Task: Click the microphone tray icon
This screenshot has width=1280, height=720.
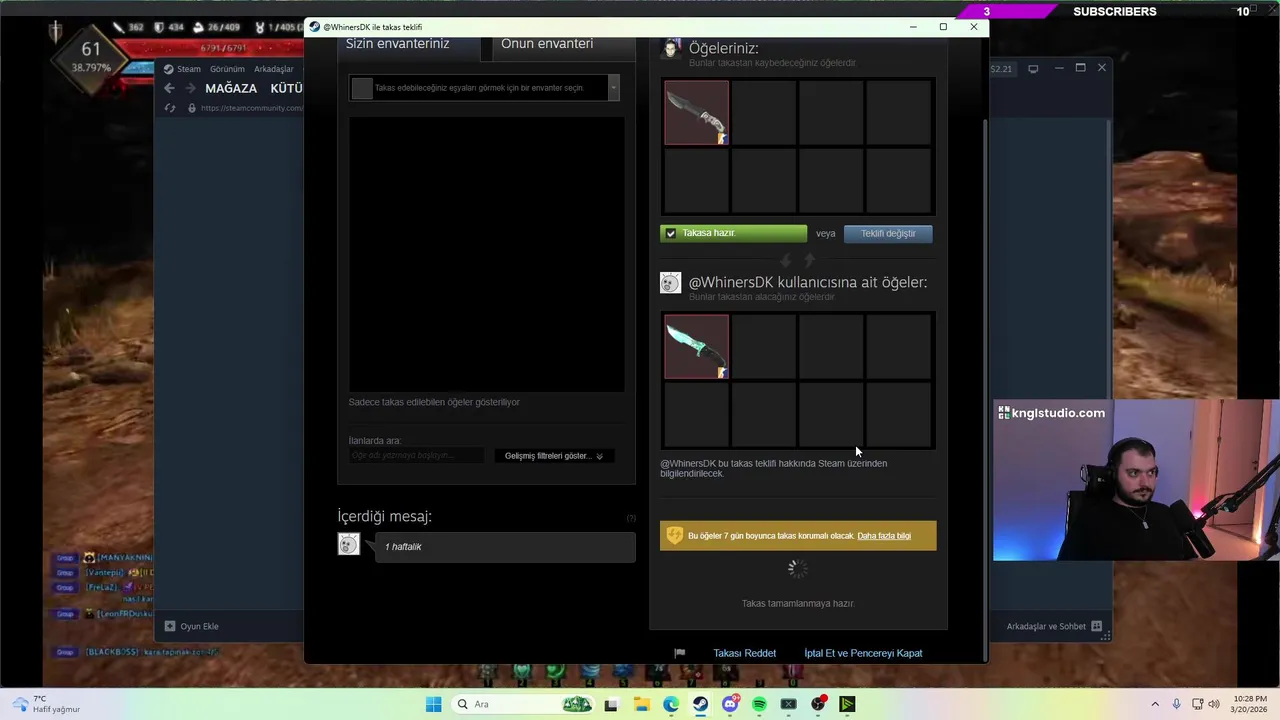Action: point(1176,704)
